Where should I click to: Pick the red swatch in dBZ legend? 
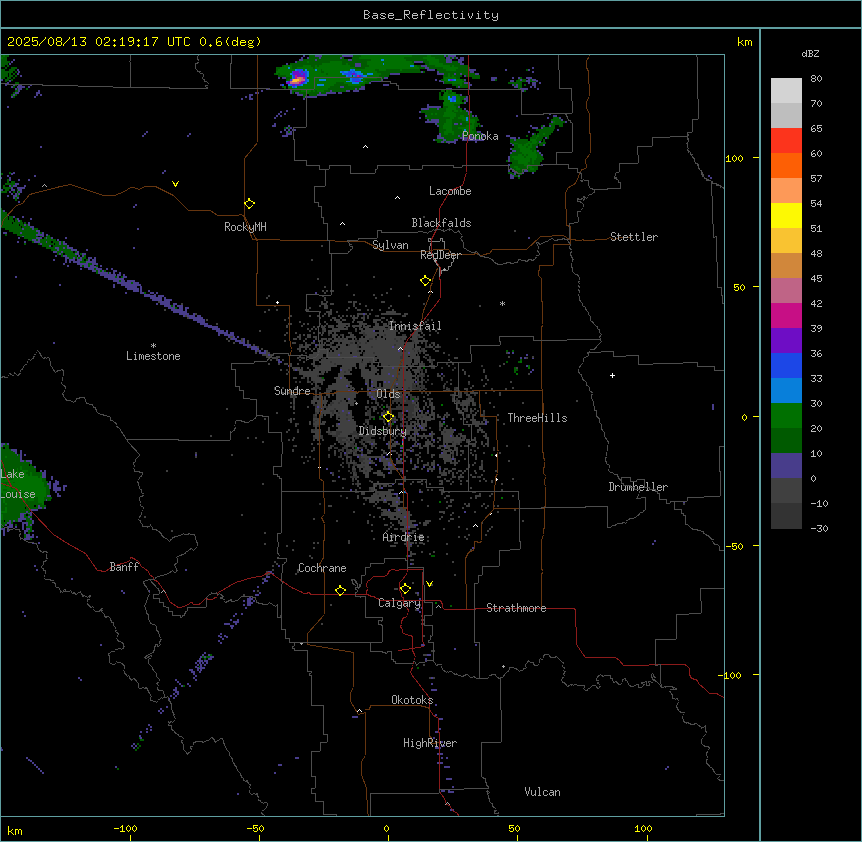pos(786,140)
